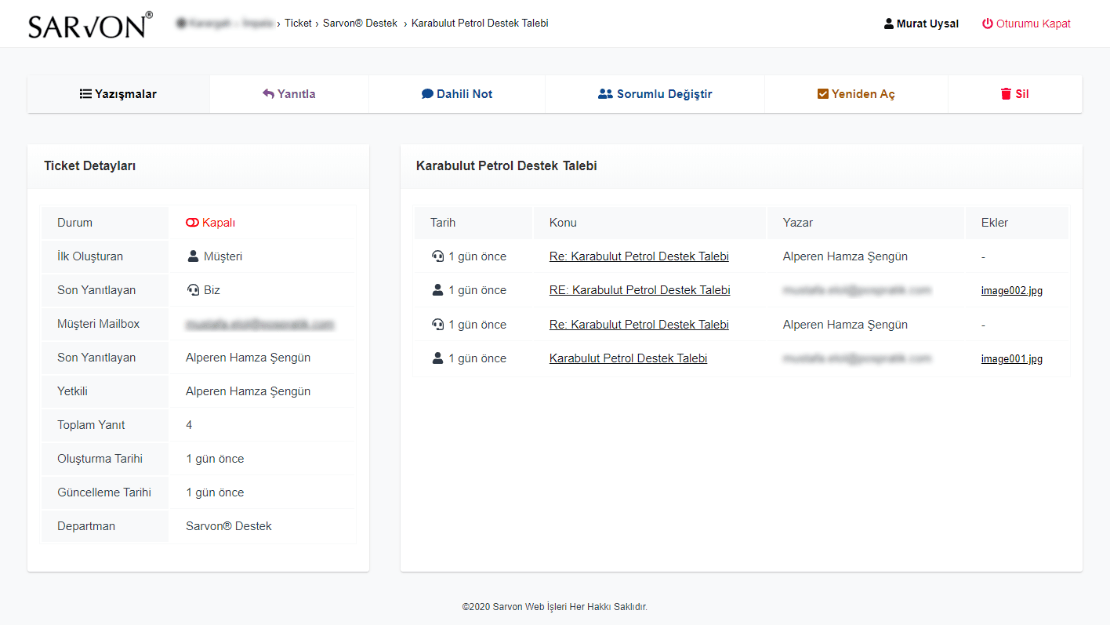Click the Murat Uysal user name
1110x625 pixels.
coord(927,24)
